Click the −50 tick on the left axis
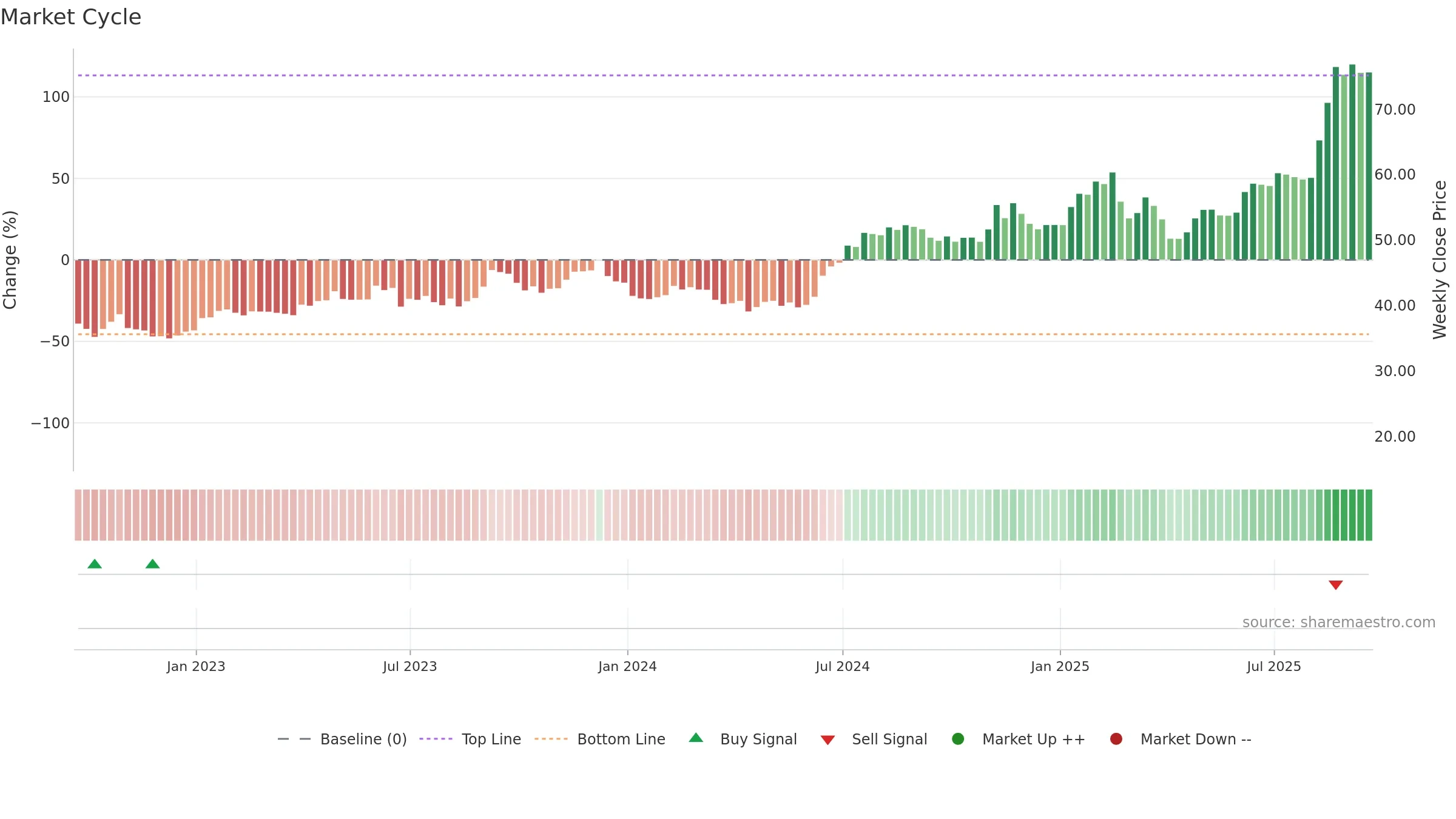Viewport: 1456px width, 819px height. (x=55, y=342)
